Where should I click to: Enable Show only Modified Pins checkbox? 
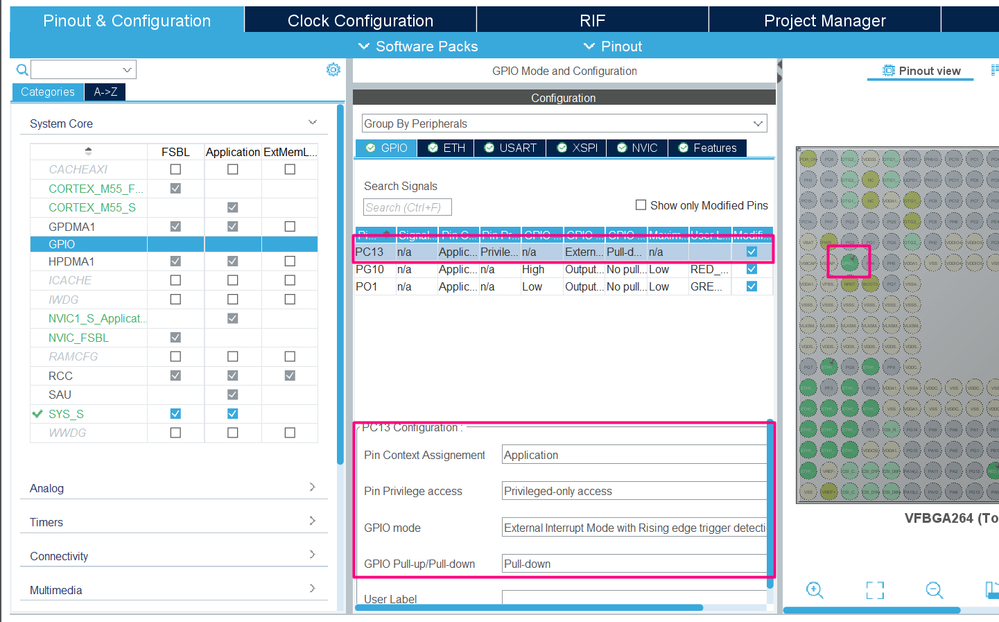pos(641,205)
